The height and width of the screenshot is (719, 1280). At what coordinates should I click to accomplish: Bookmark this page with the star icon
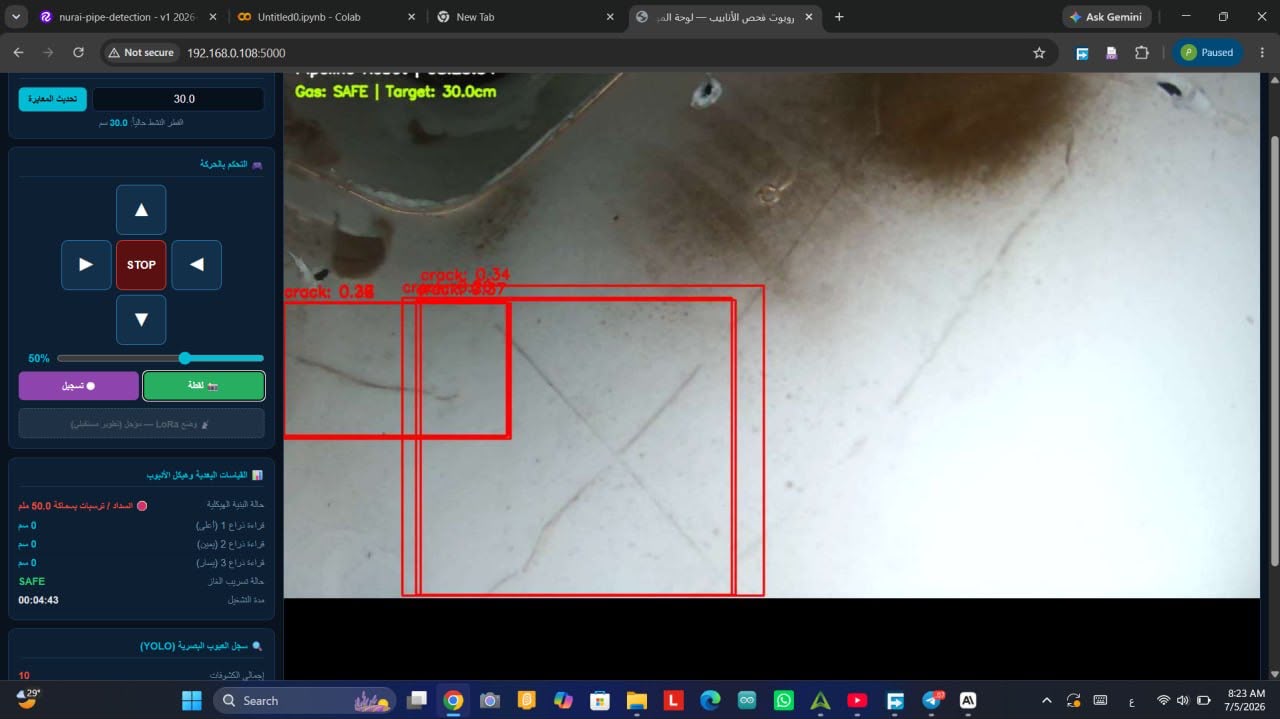1039,53
